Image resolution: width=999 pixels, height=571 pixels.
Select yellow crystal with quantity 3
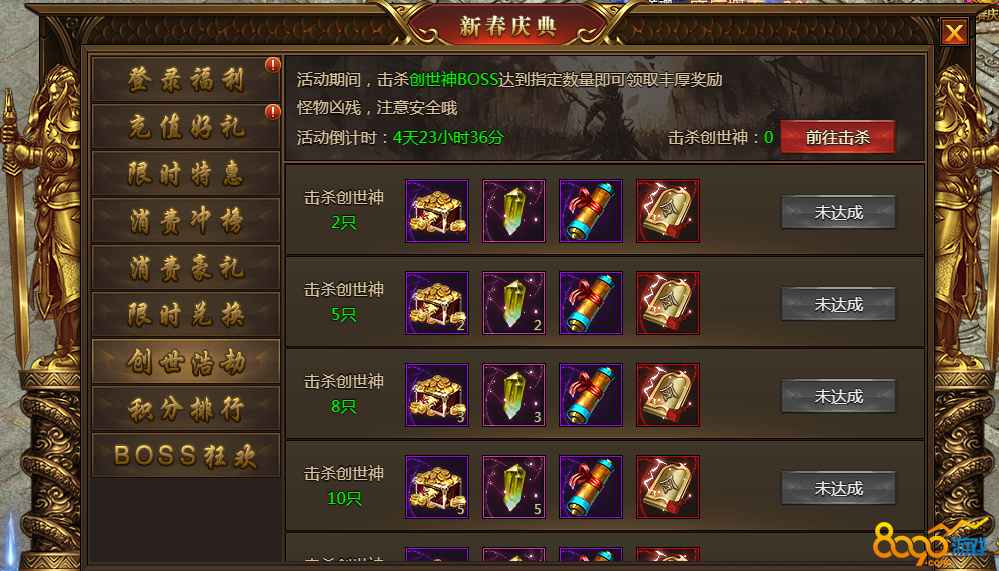click(514, 394)
